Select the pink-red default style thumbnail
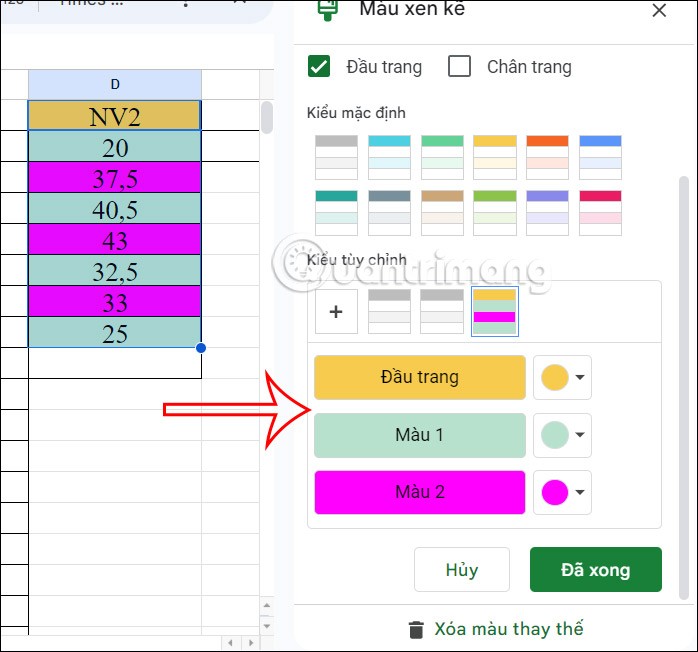This screenshot has height=652, width=698. pos(600,209)
